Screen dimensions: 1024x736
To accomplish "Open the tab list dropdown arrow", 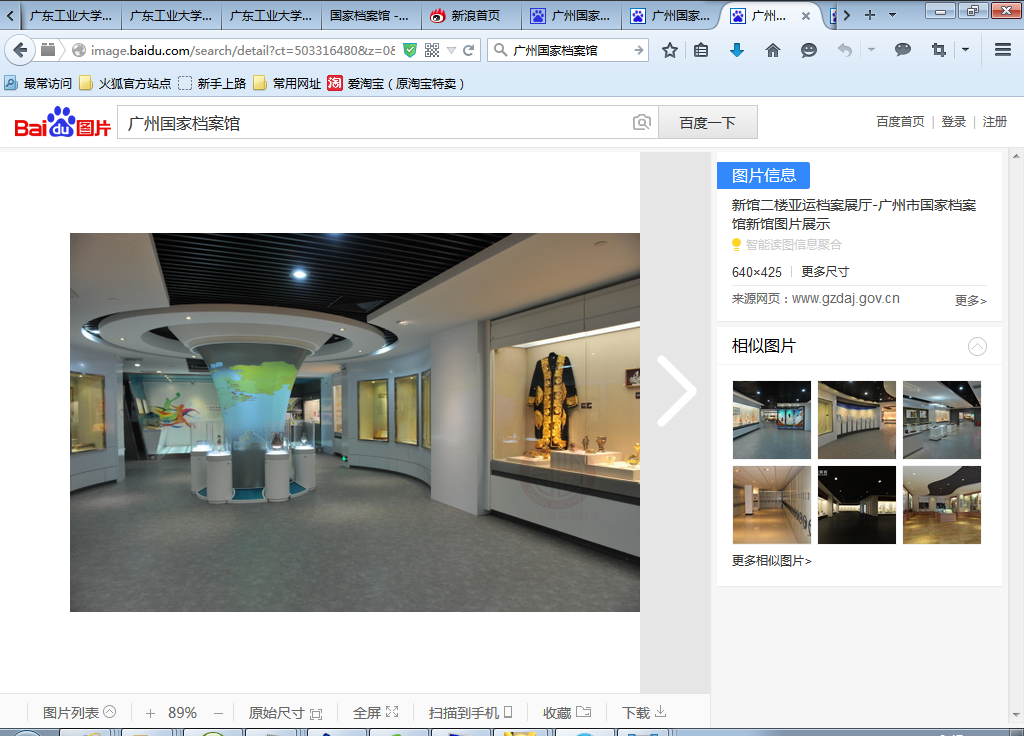I will pos(891,15).
